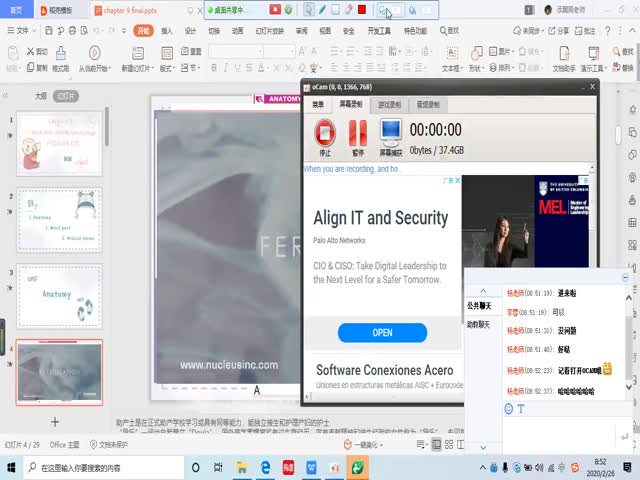Screen dimensions: 640x480
Task: Select slide 3 Anatomy thumbnail
Action: (60, 296)
